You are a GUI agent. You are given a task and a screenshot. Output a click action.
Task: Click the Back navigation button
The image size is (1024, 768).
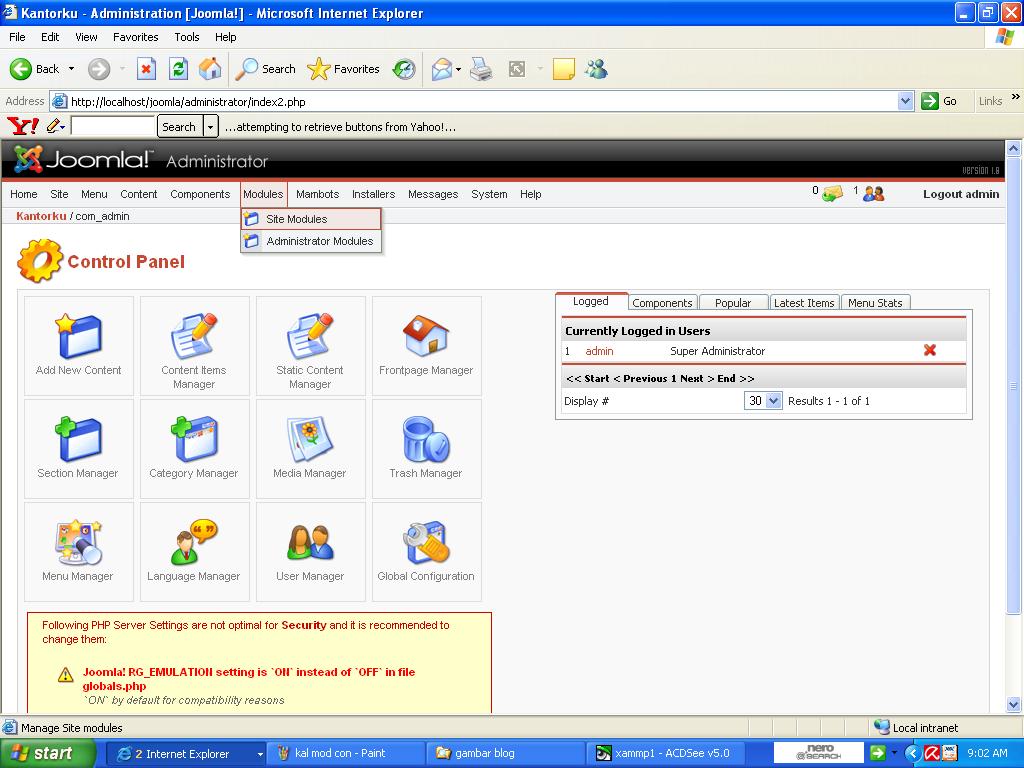[34, 69]
